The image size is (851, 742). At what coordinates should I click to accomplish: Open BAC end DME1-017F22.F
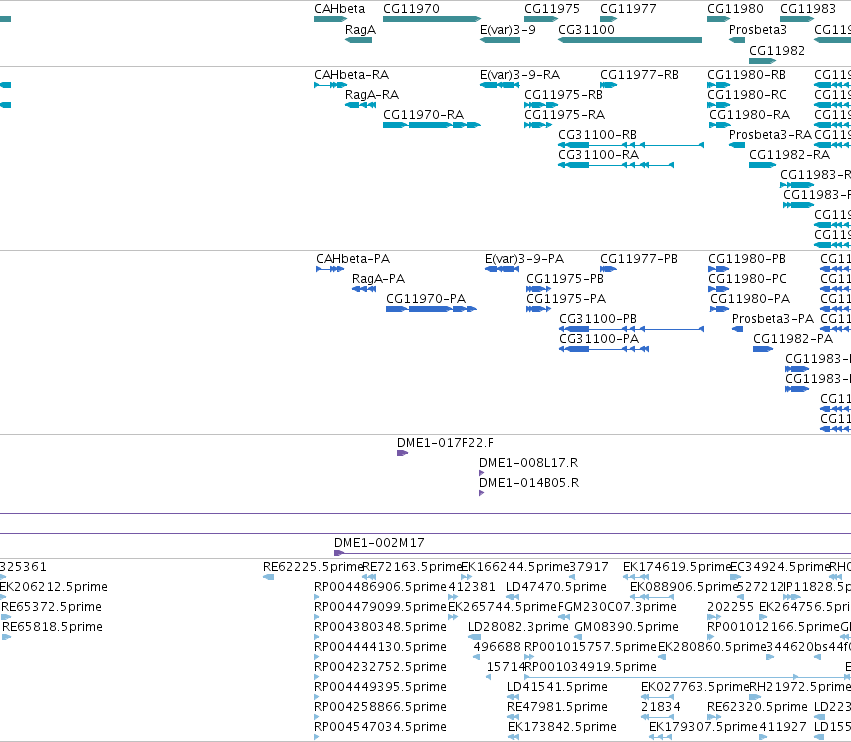403,453
